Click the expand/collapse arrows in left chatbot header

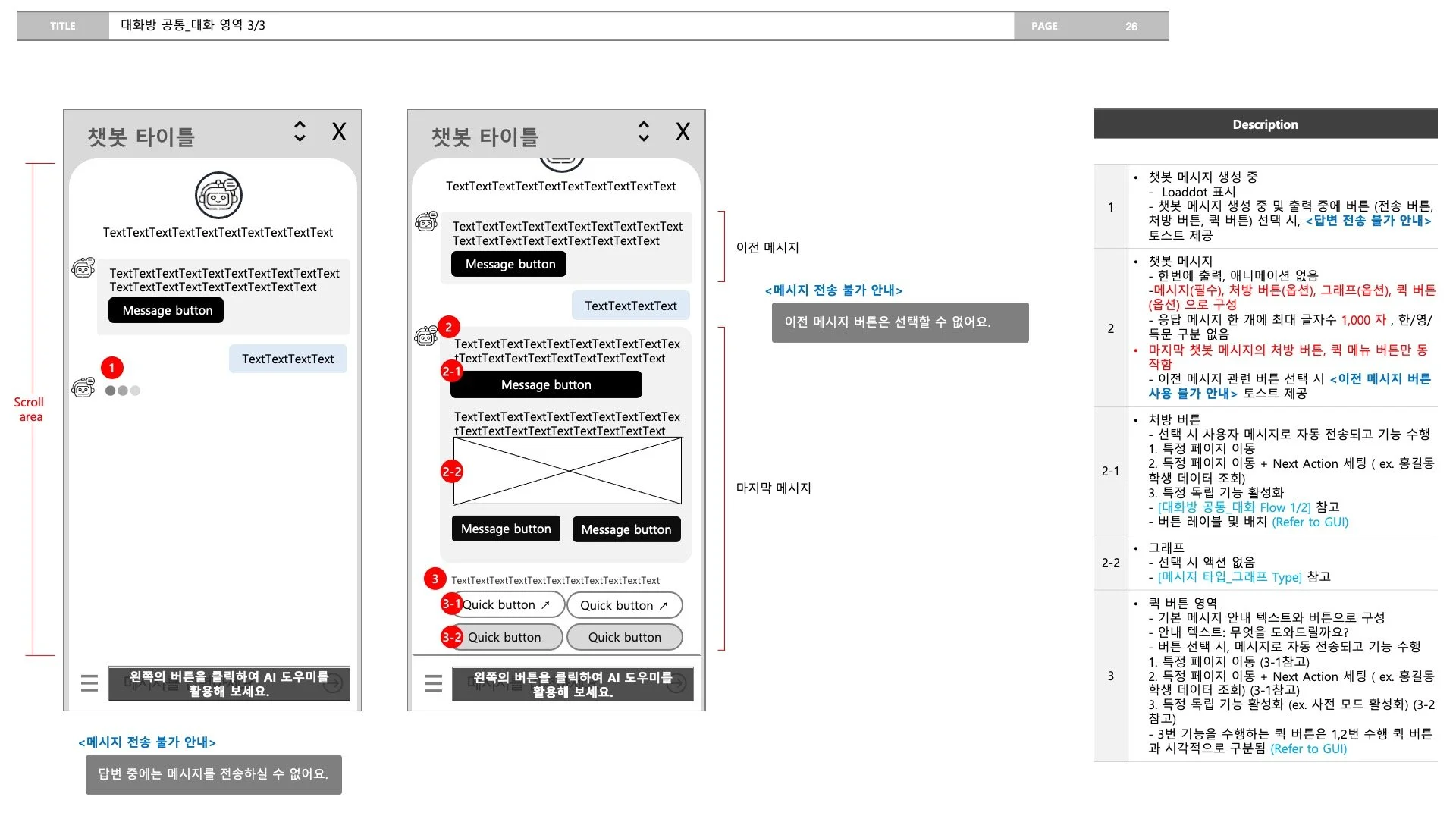(x=300, y=132)
